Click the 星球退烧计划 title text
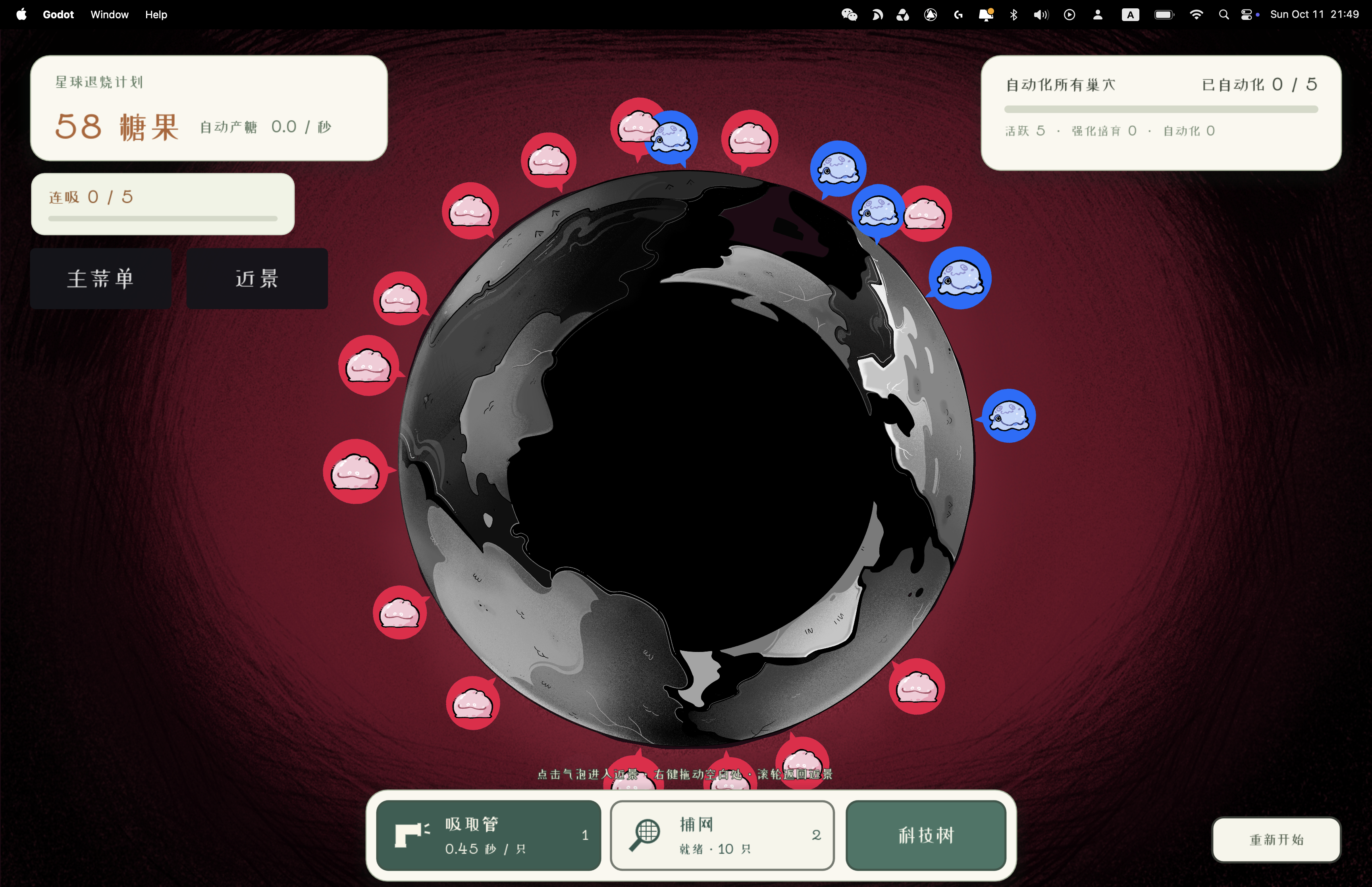The image size is (1372, 887). tap(99, 82)
